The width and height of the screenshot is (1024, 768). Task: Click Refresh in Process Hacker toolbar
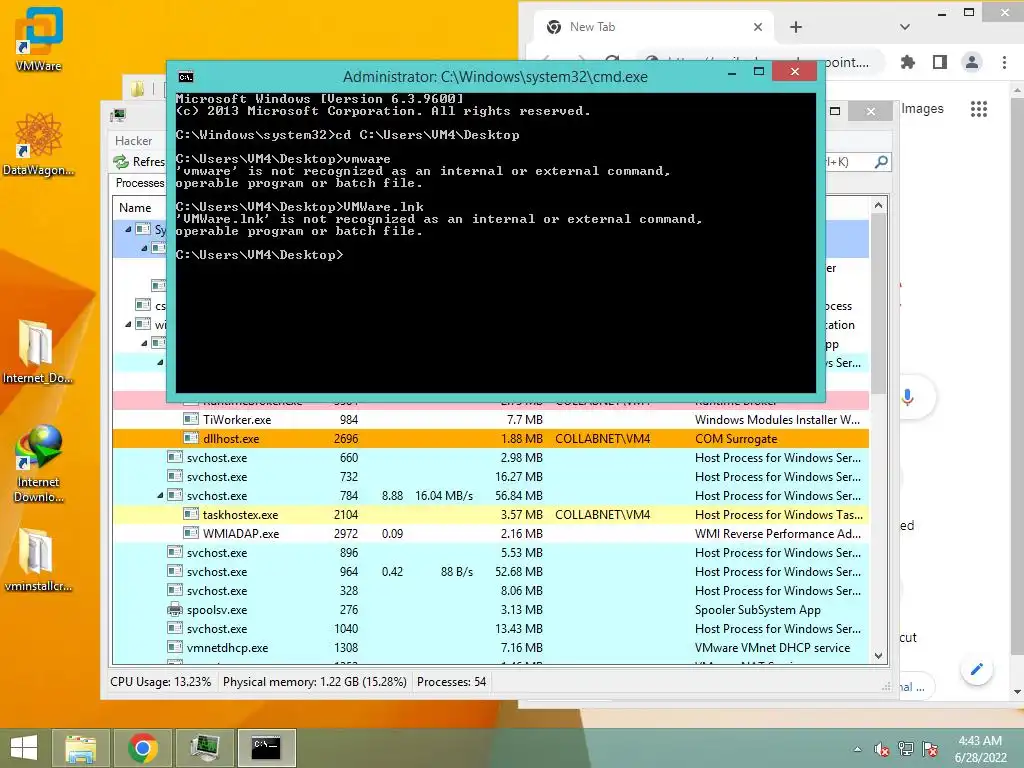tap(138, 161)
